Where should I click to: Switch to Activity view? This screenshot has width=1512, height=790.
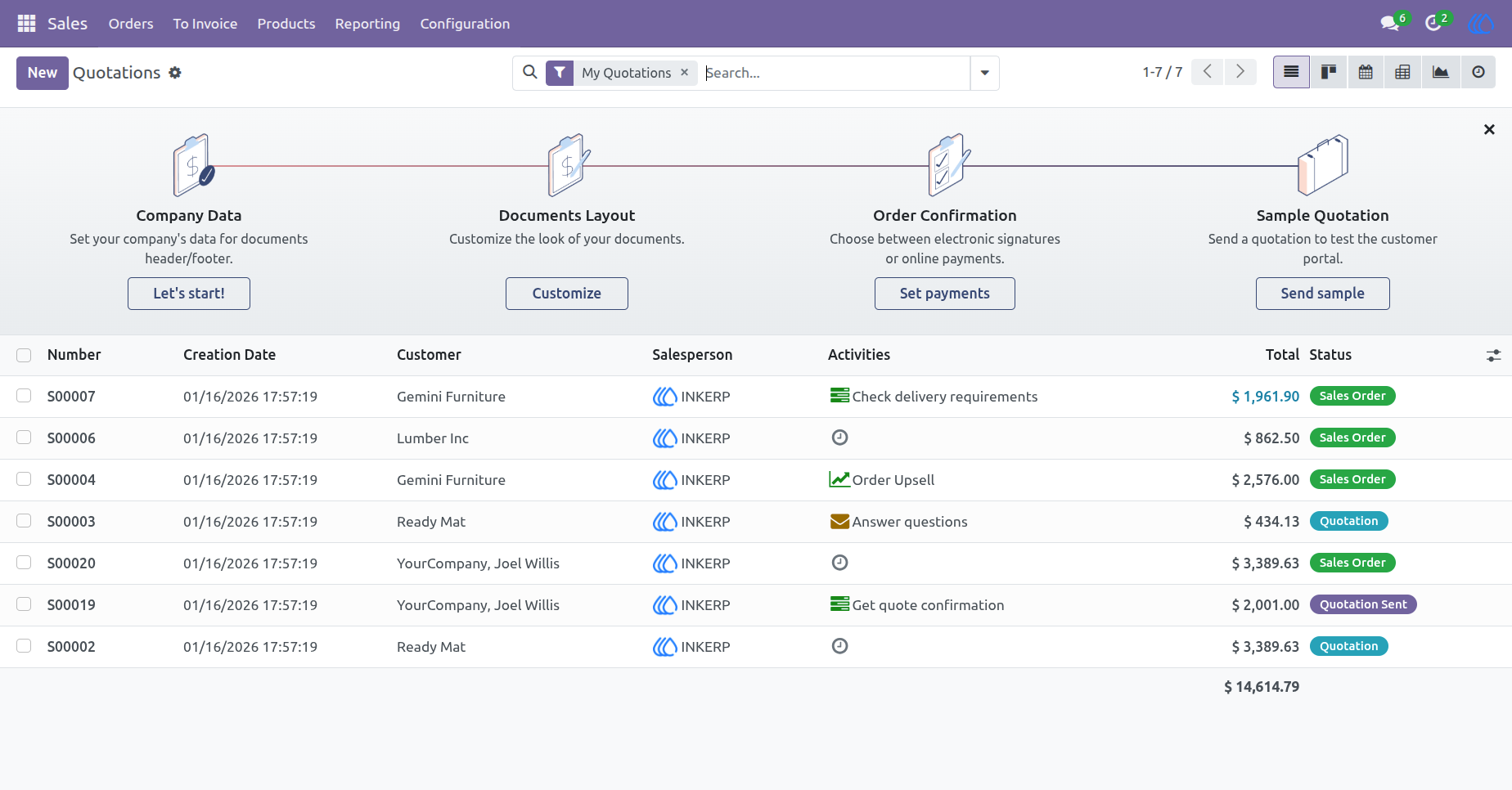tap(1478, 73)
